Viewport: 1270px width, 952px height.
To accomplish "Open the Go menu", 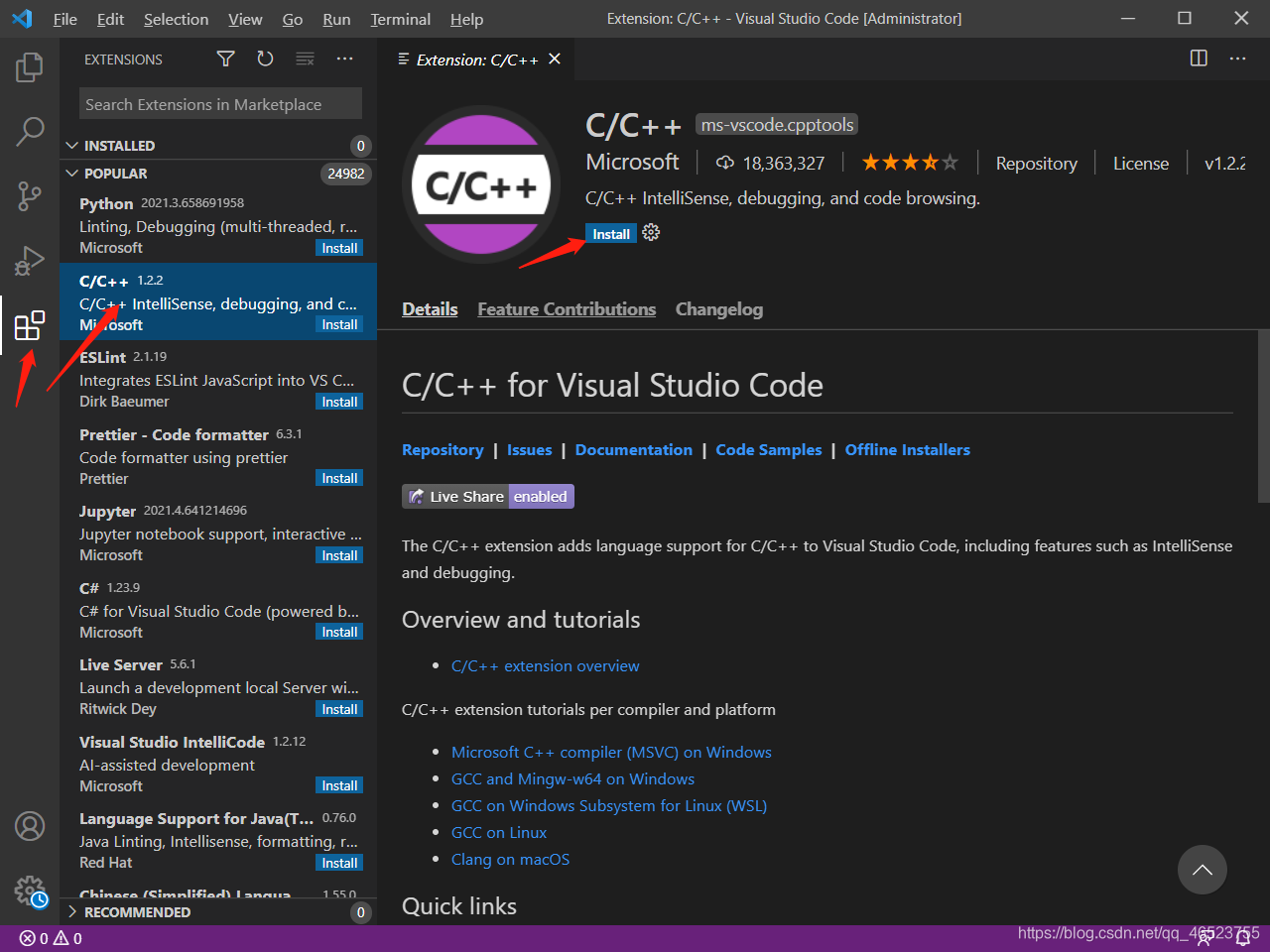I will (x=293, y=19).
